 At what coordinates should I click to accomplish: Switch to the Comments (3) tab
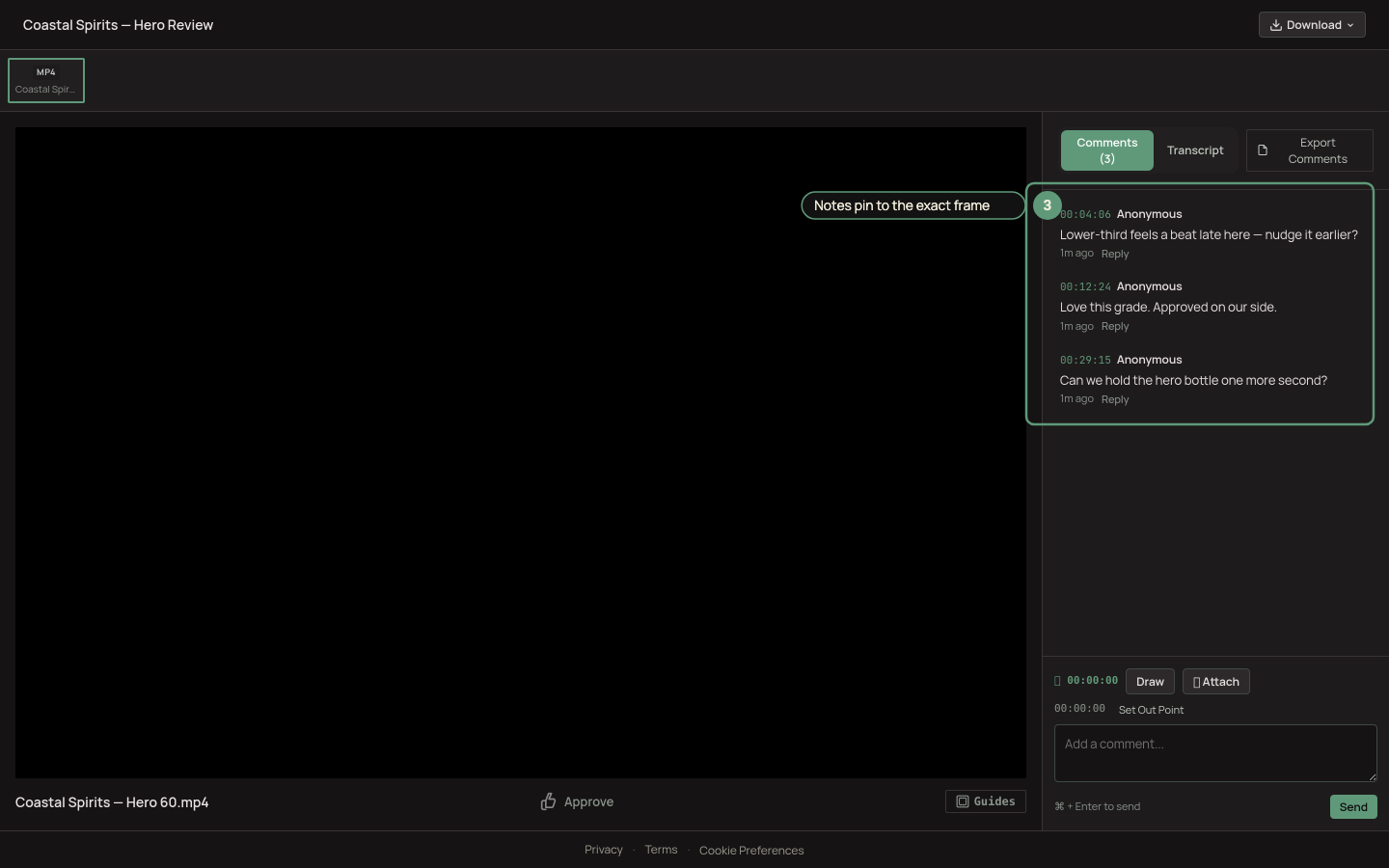point(1107,150)
